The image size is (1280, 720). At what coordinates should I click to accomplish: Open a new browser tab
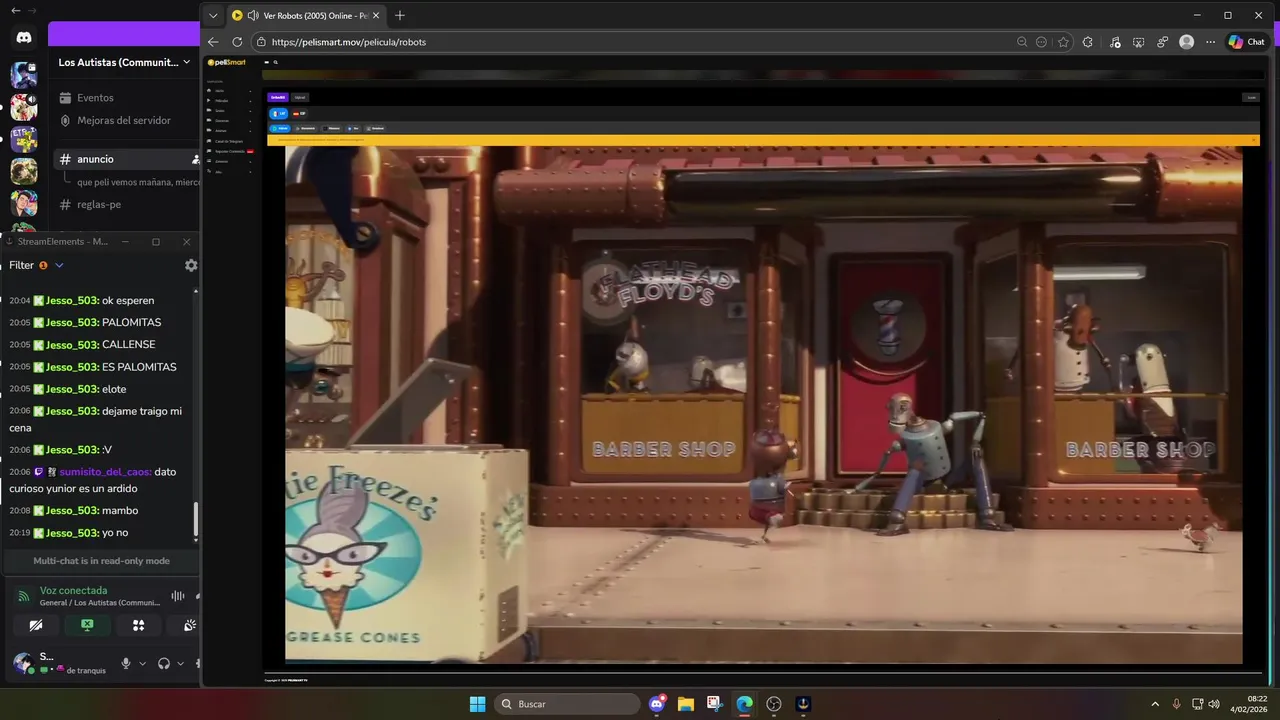[x=400, y=15]
